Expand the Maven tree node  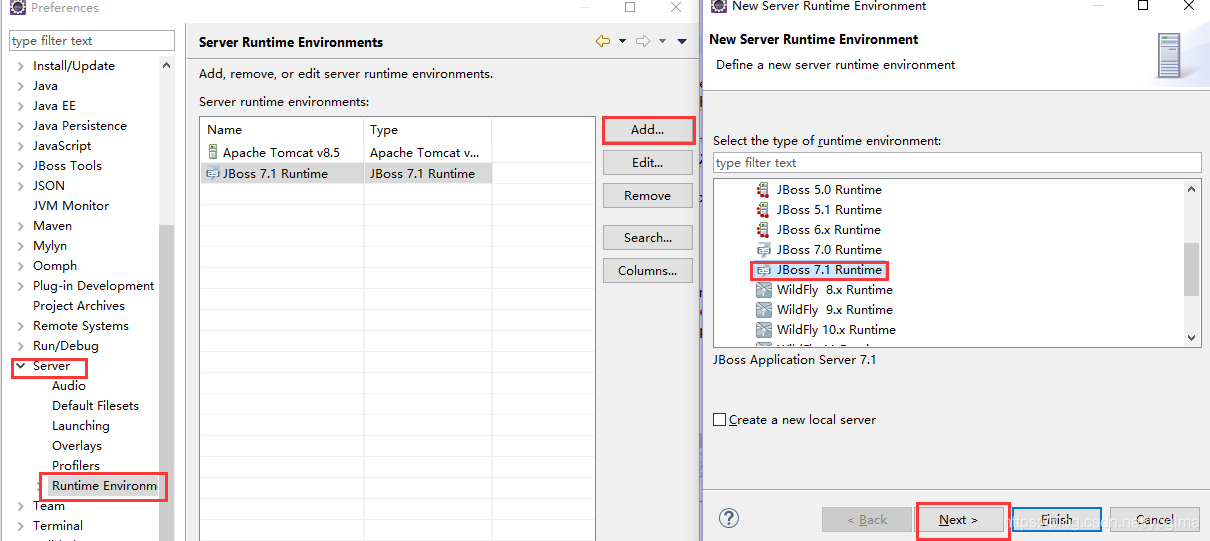click(21, 226)
